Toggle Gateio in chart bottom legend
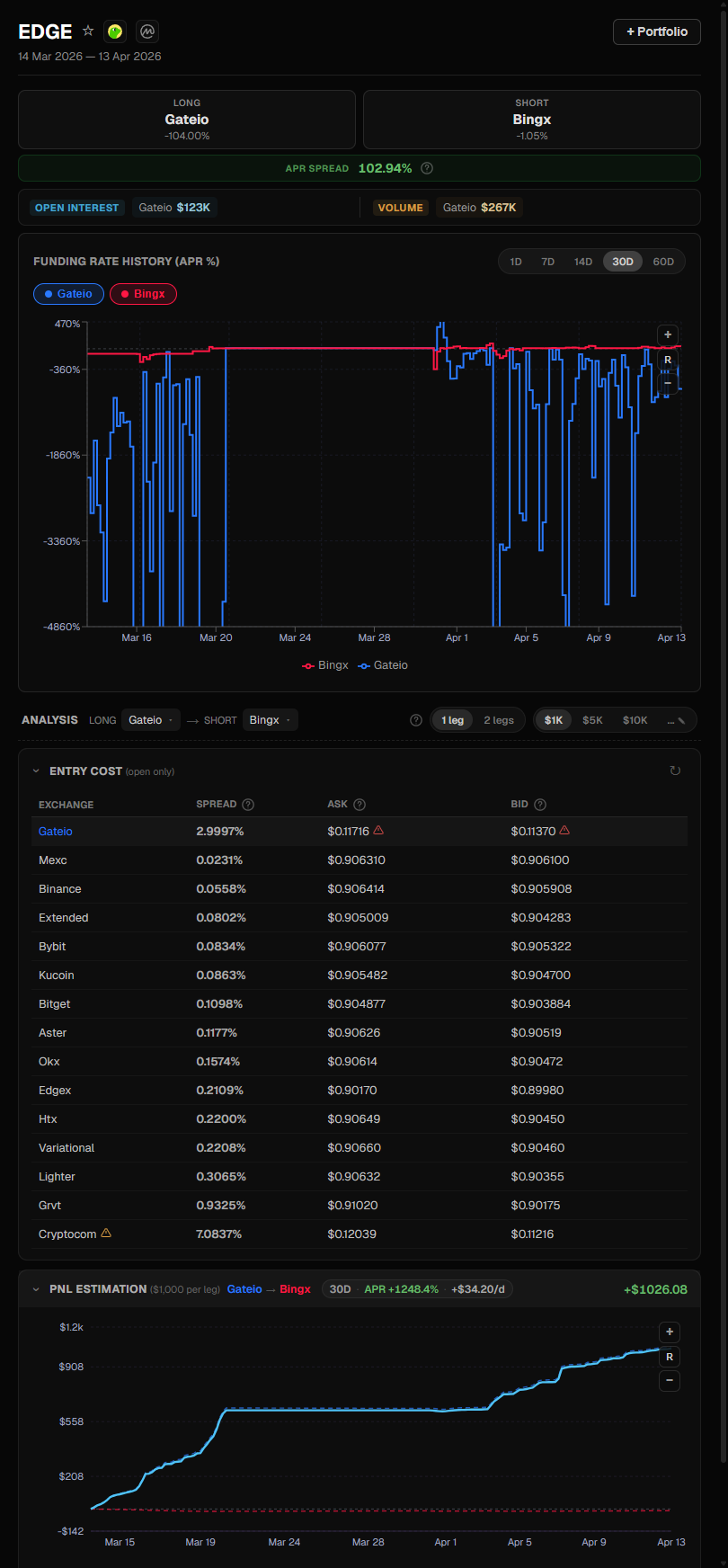Screen dimensions: 728x1568 pos(383,665)
